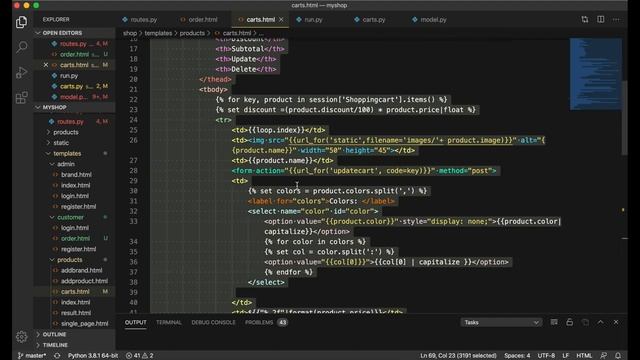Screen dimensions: 640x360
Task: Open the Explorer view in activity bar
Action: click(x=22, y=22)
